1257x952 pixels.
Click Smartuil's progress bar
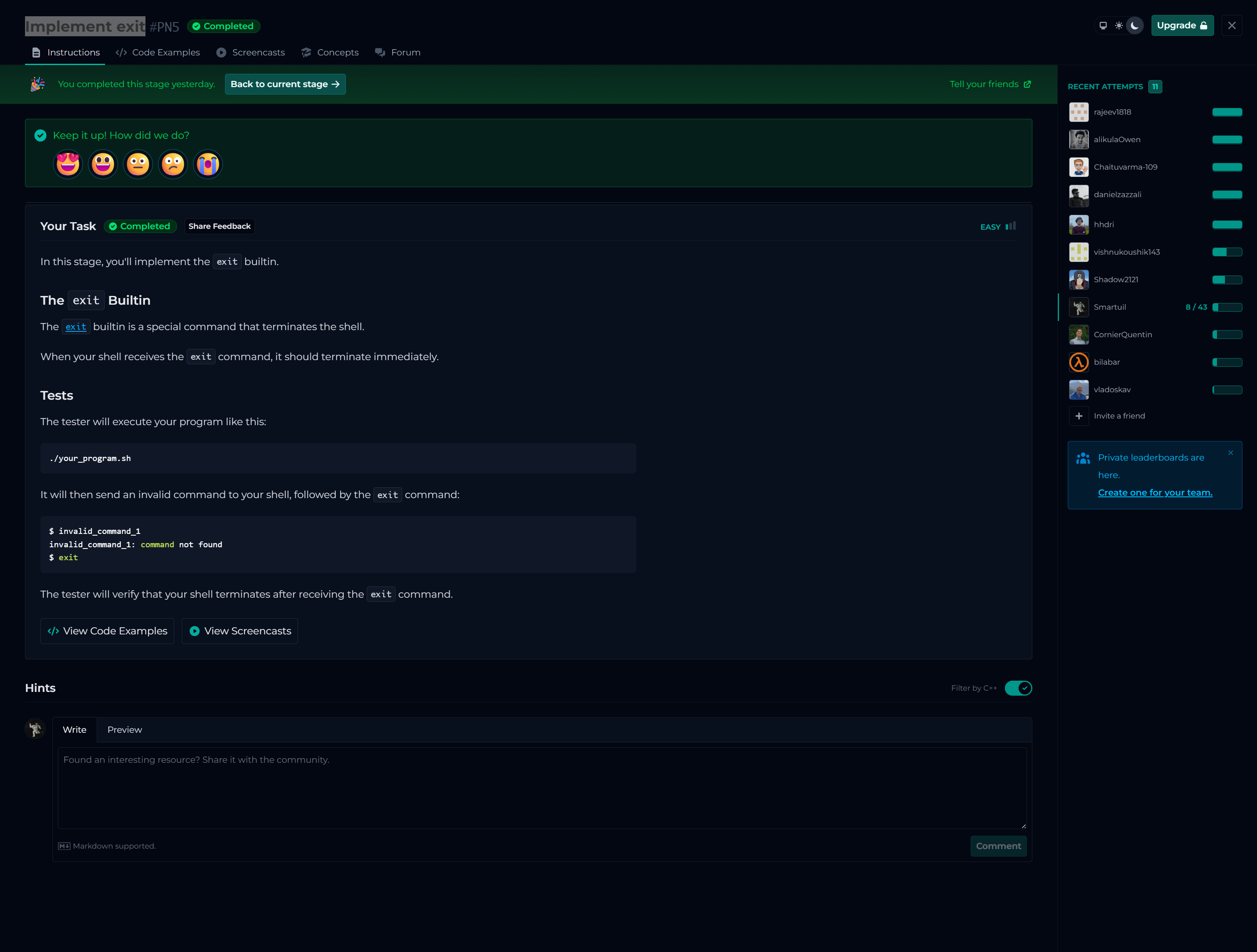coord(1227,307)
